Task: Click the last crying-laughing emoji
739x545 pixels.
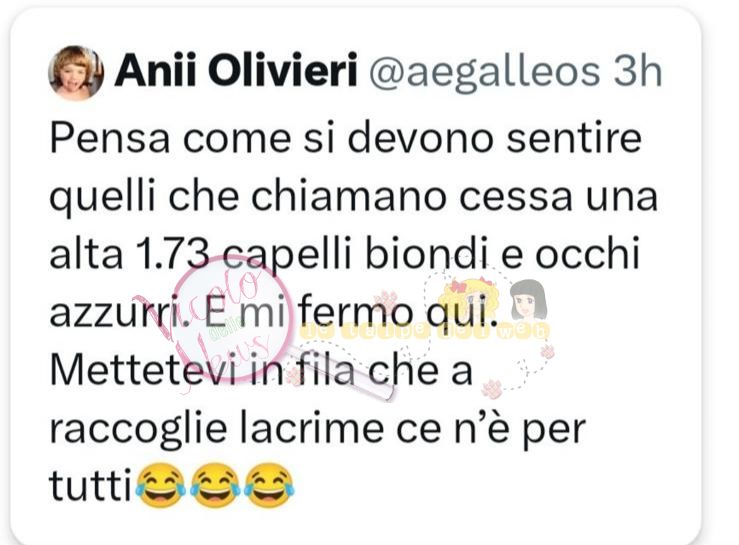Action: [269, 486]
